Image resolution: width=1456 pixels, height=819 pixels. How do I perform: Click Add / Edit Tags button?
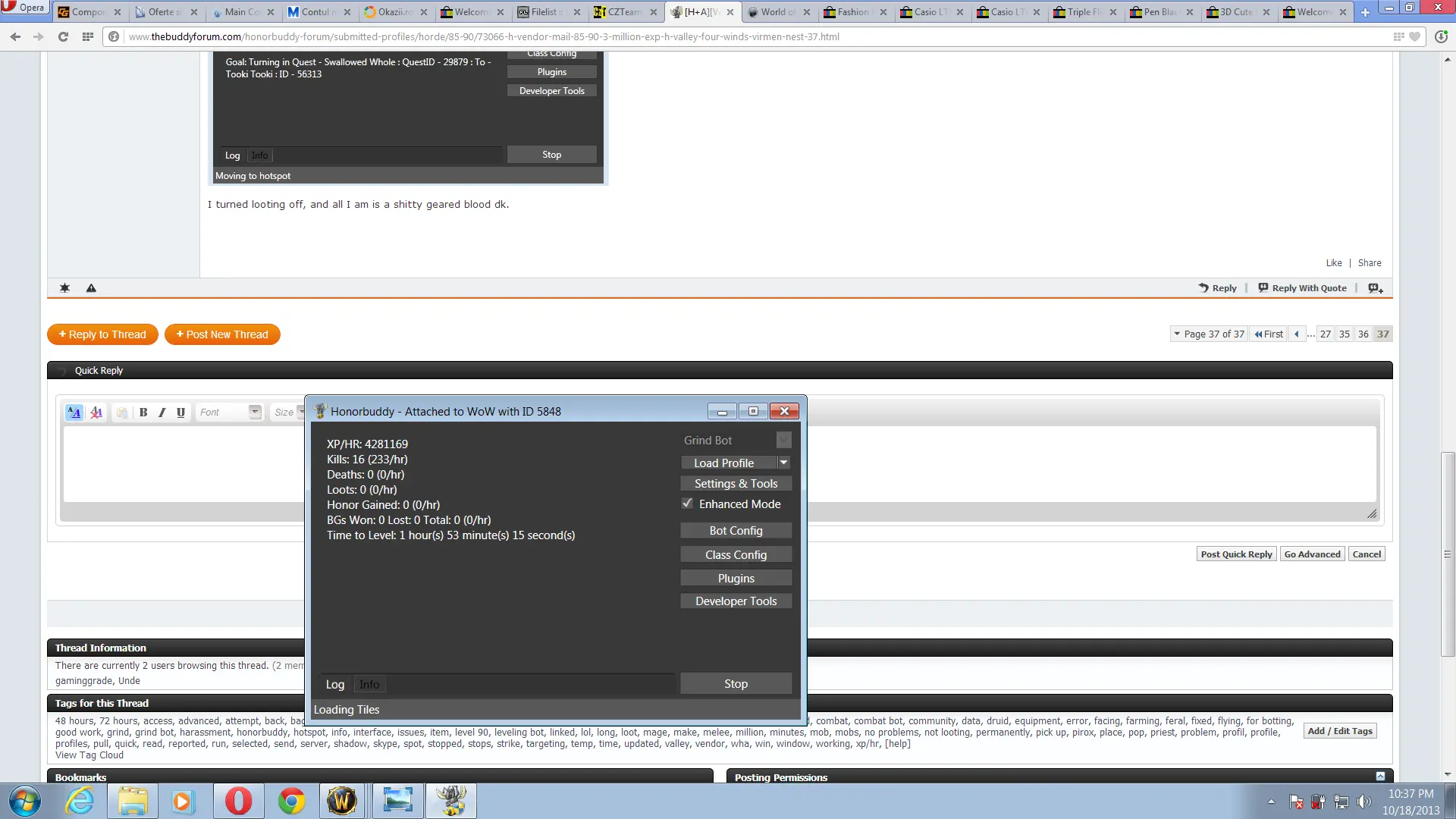coord(1339,731)
